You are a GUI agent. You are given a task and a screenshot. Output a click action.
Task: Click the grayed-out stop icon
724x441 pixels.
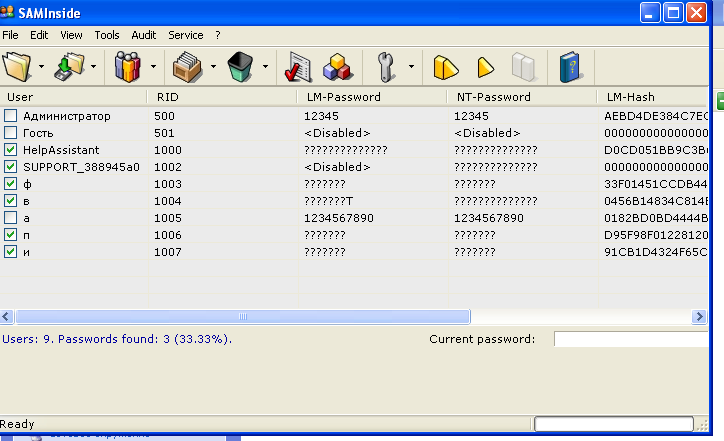point(523,67)
